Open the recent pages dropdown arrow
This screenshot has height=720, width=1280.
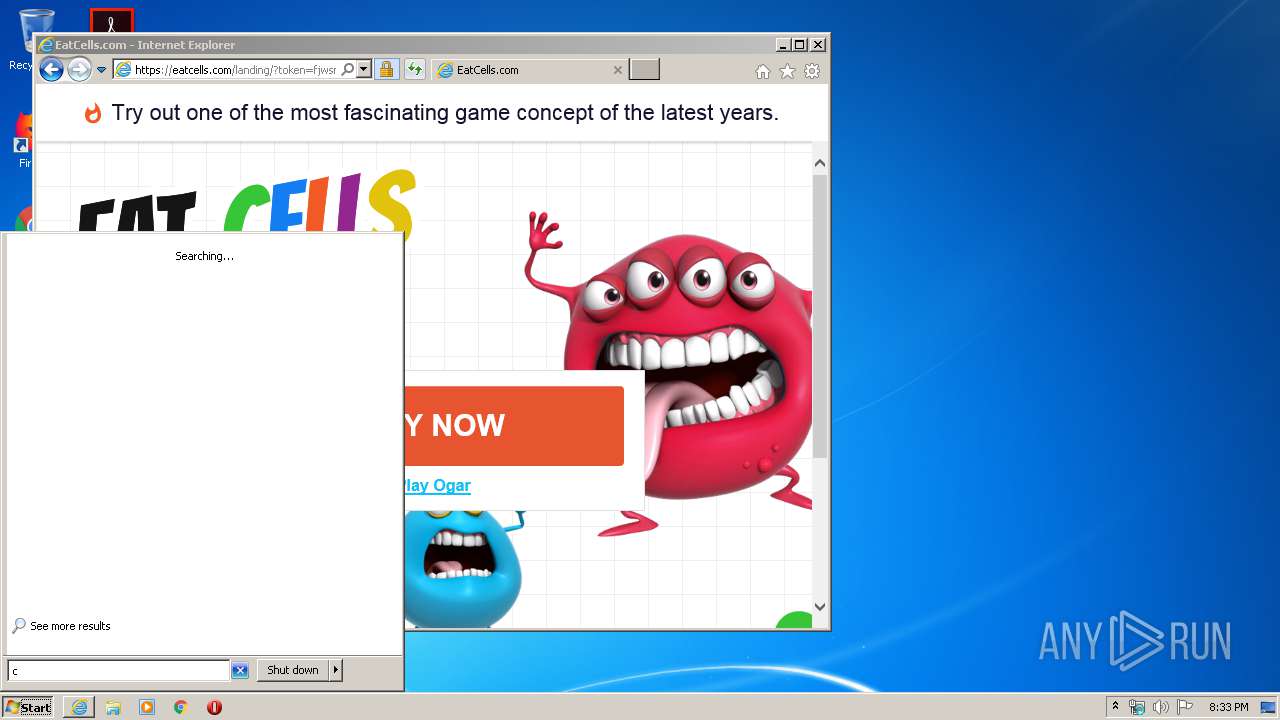(101, 70)
